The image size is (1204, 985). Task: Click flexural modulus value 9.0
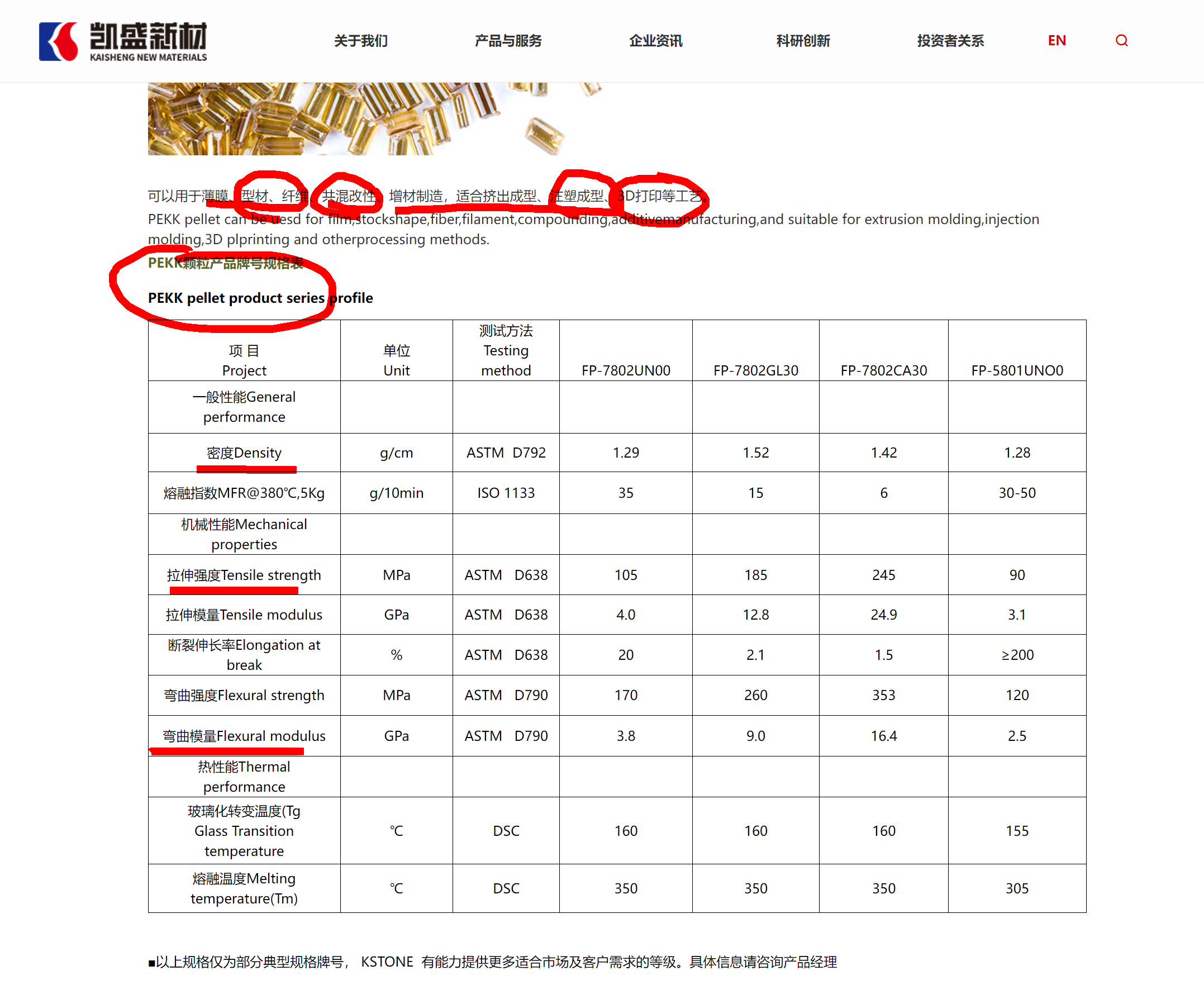[x=756, y=736]
